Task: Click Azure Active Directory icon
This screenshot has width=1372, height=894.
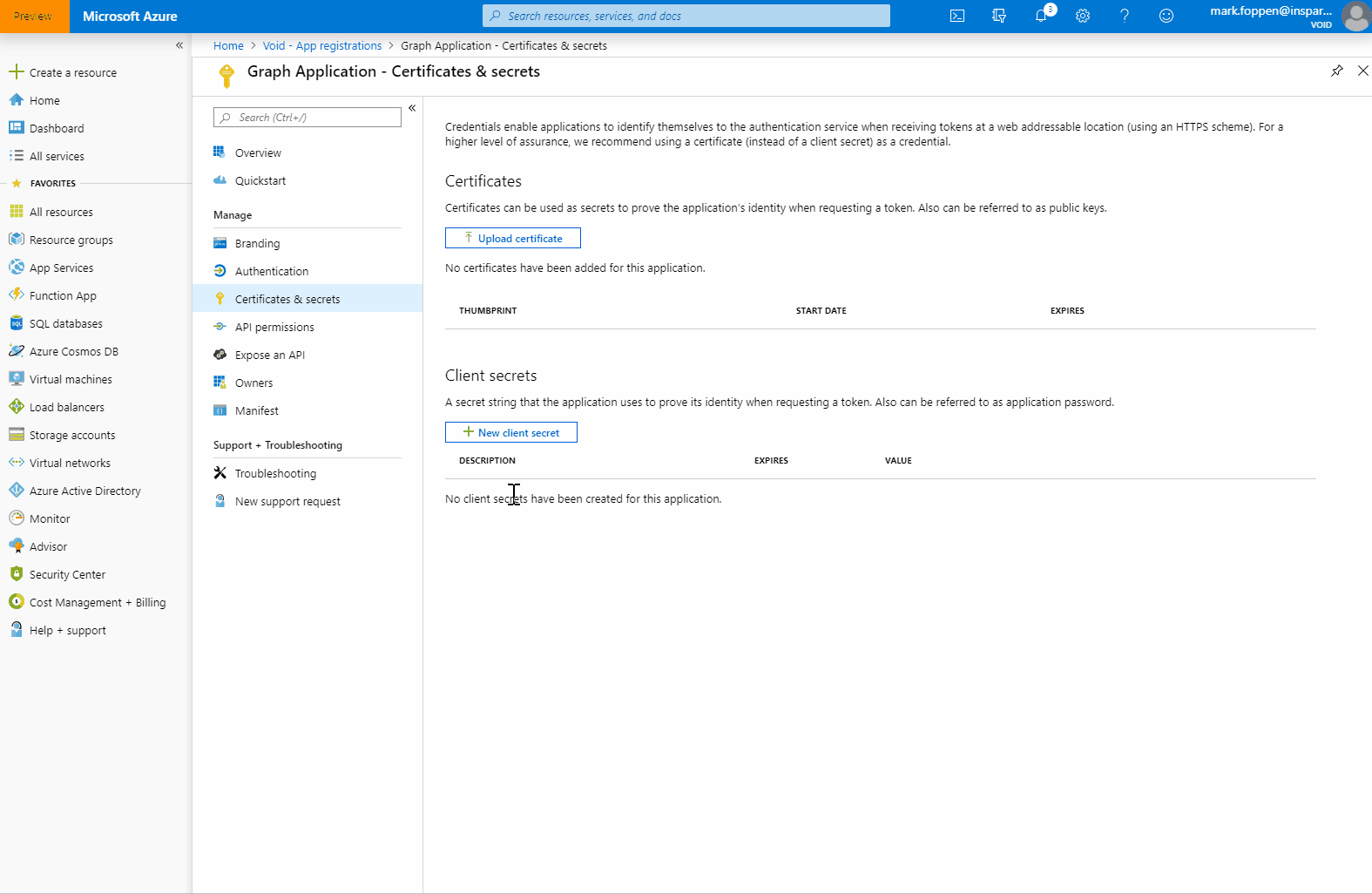Action: 16,491
